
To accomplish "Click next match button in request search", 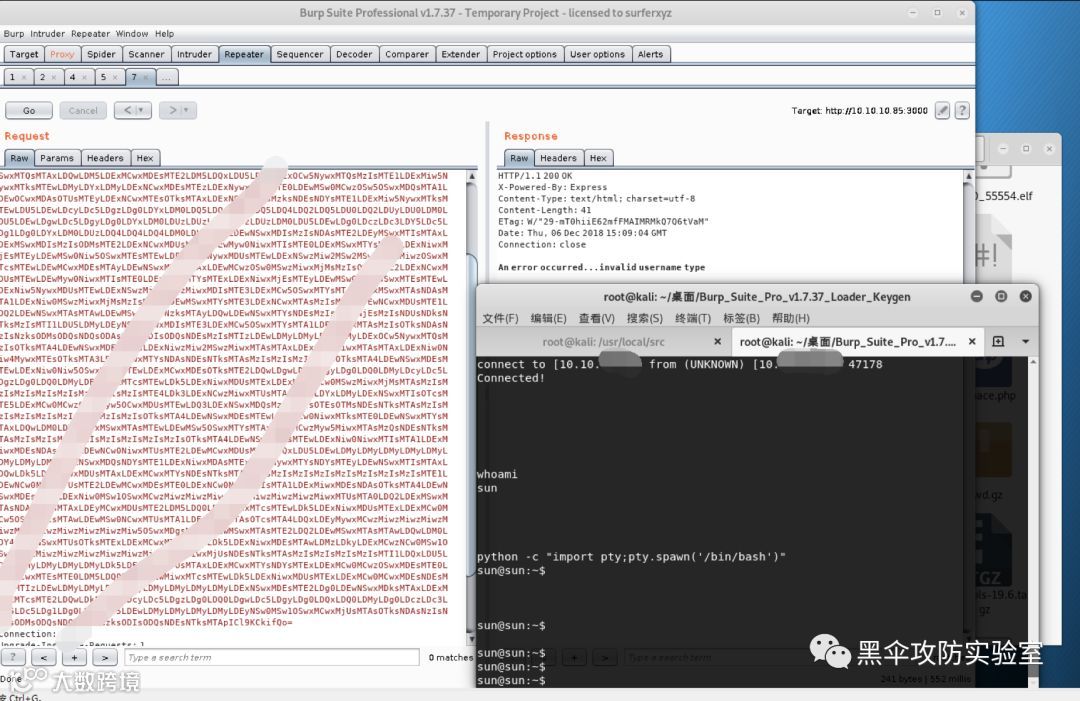I will [x=105, y=658].
